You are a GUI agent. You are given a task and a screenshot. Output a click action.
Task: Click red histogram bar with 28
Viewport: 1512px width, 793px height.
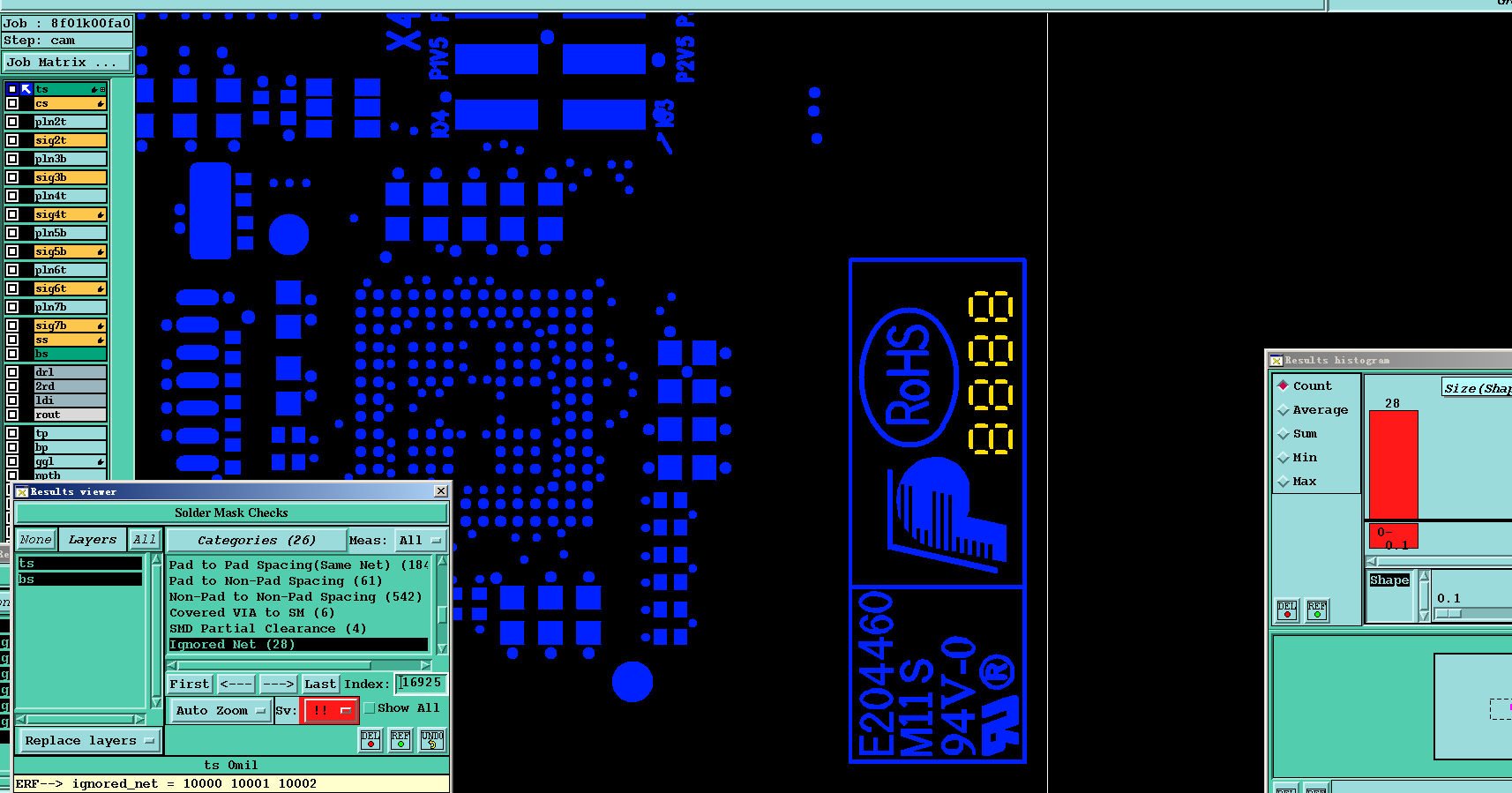click(x=1393, y=465)
